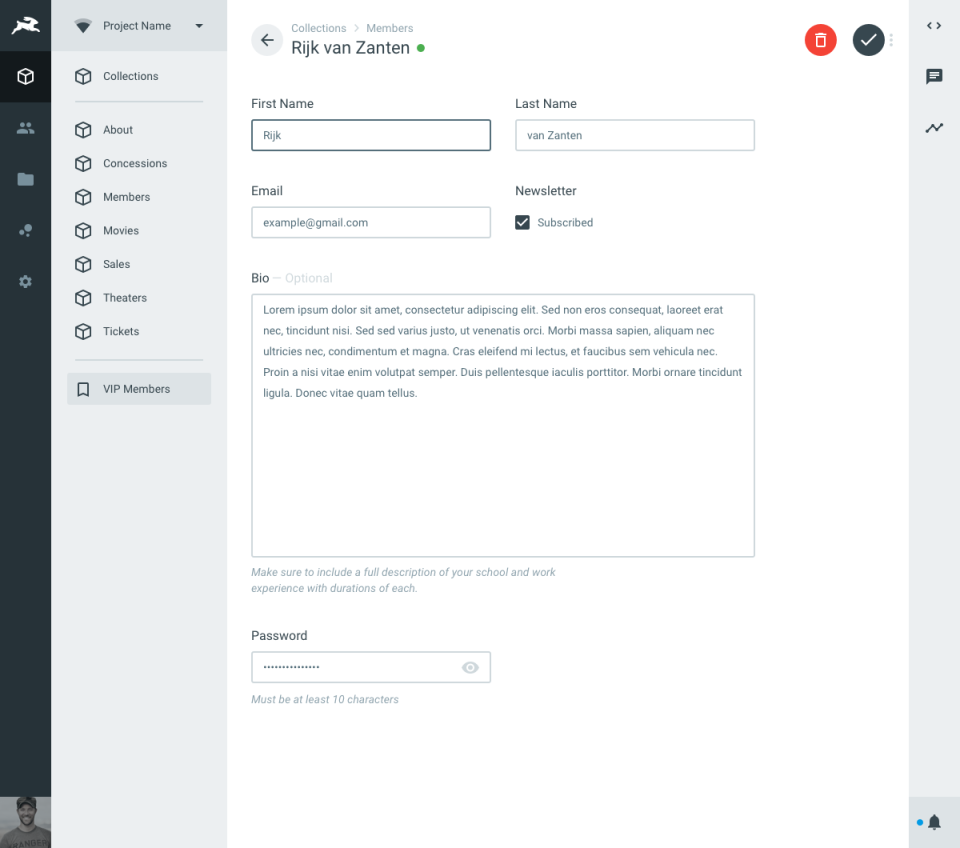Image resolution: width=960 pixels, height=848 pixels.
Task: Click the Members breadcrumb link
Action: pos(389,28)
